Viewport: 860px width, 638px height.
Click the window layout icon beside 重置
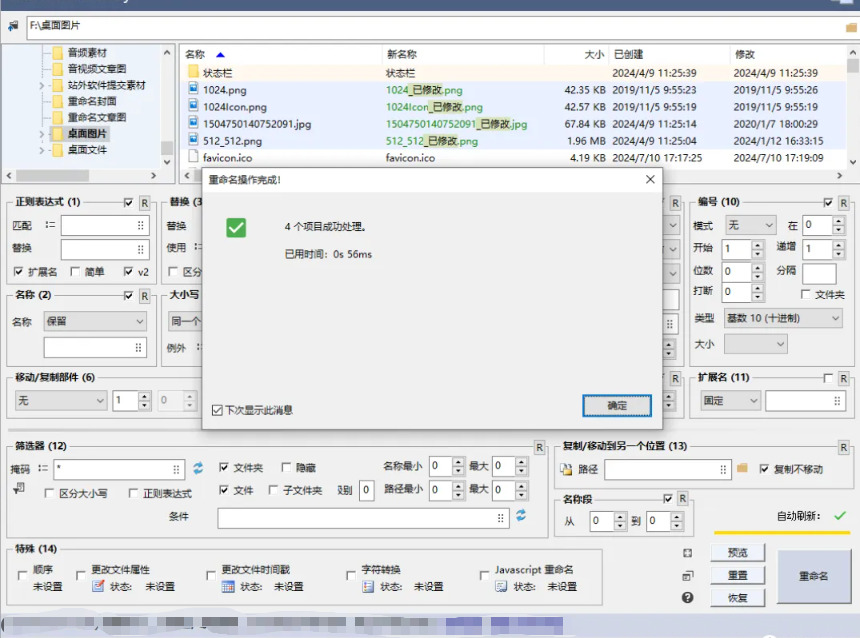point(687,575)
